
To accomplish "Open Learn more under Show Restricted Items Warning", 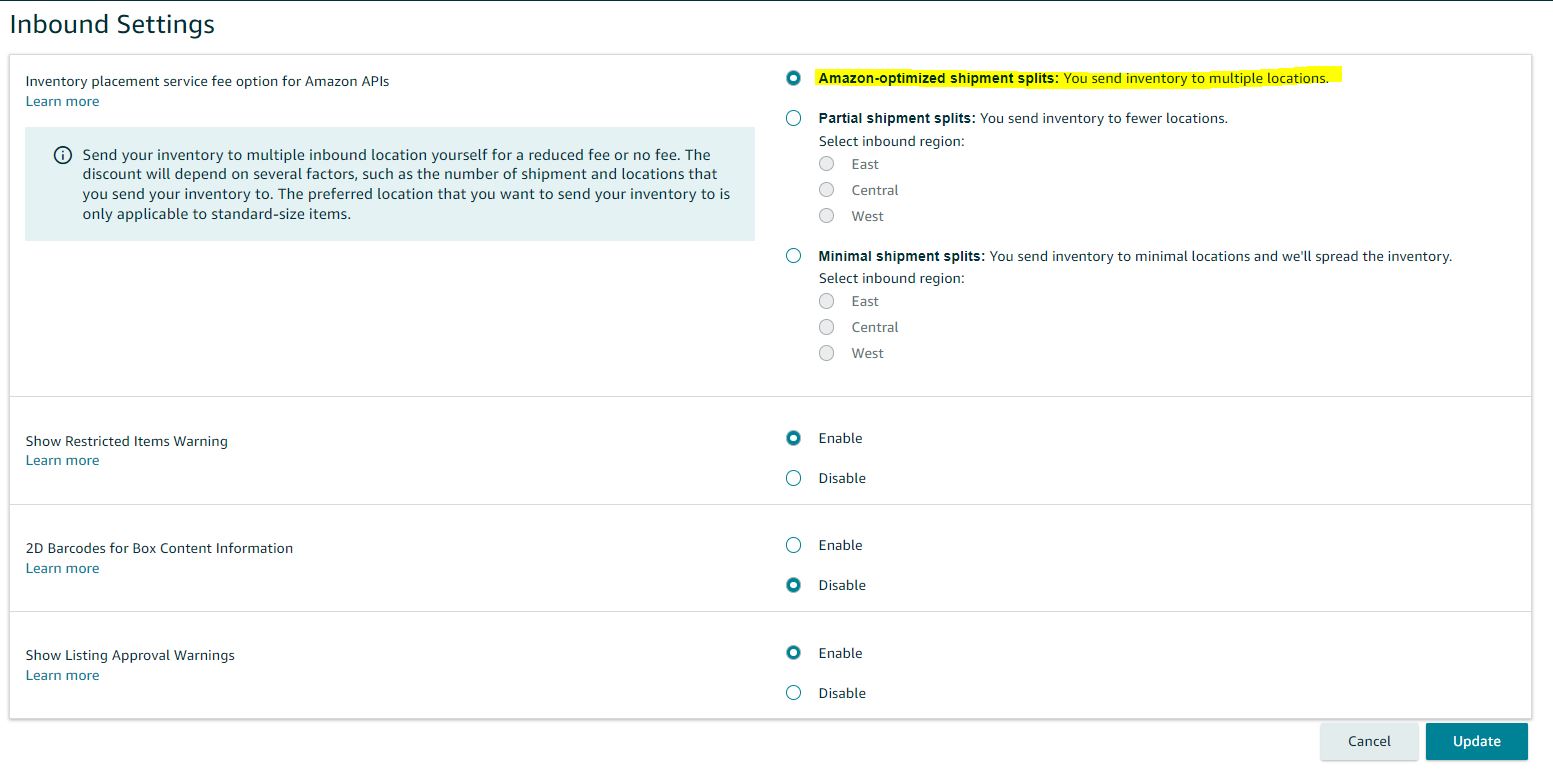I will click(62, 460).
